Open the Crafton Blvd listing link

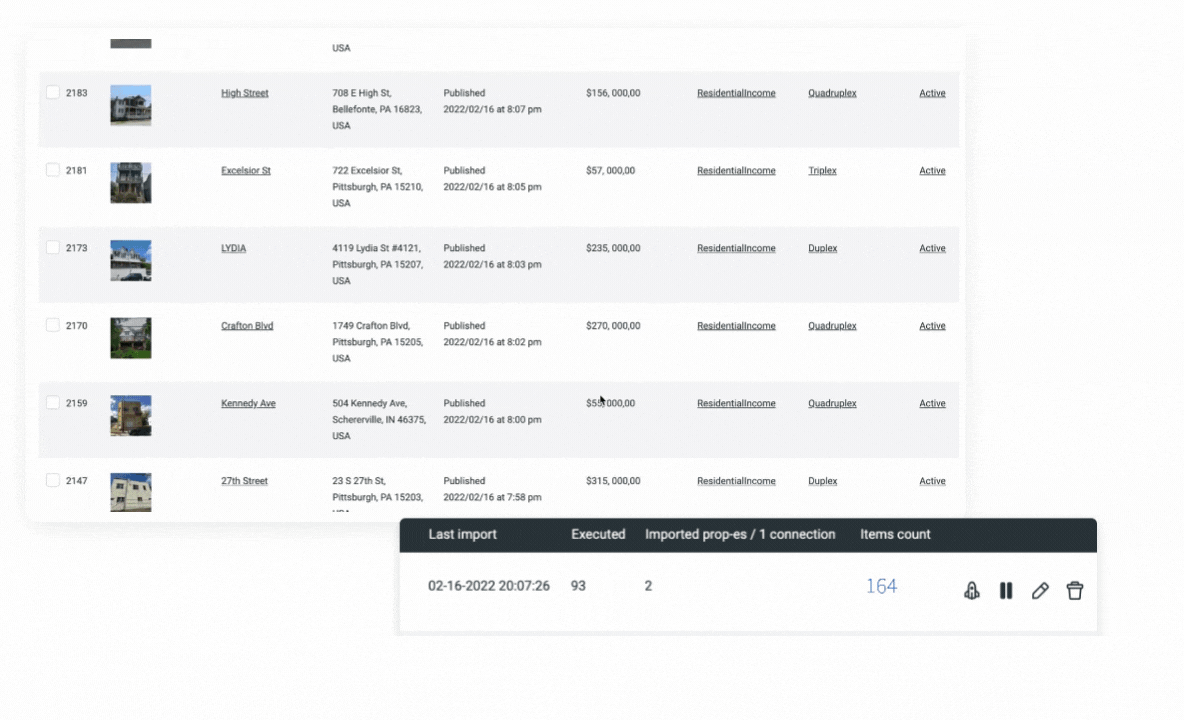(x=247, y=326)
